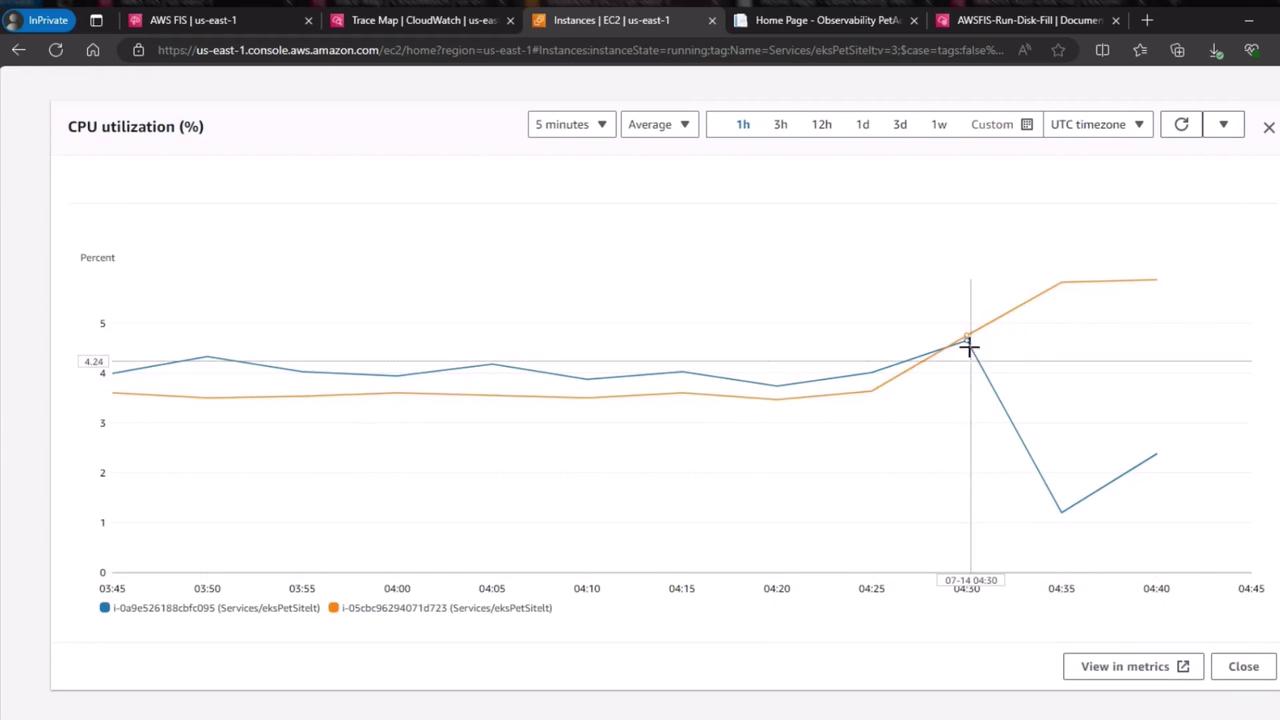Viewport: 1280px width, 720px height.
Task: Open the Downloads icon
Action: [1215, 50]
